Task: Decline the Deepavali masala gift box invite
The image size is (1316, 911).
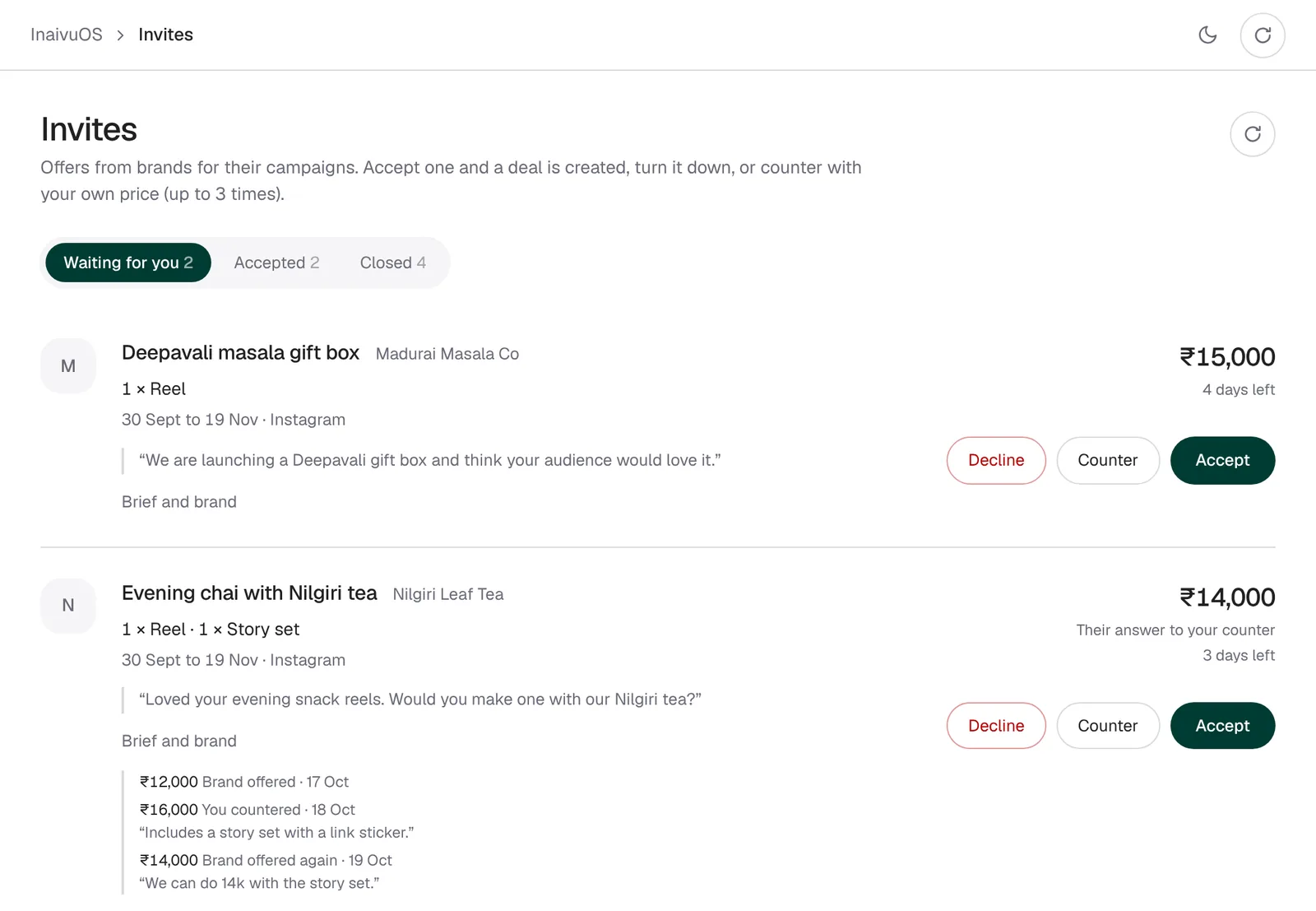Action: [x=996, y=460]
